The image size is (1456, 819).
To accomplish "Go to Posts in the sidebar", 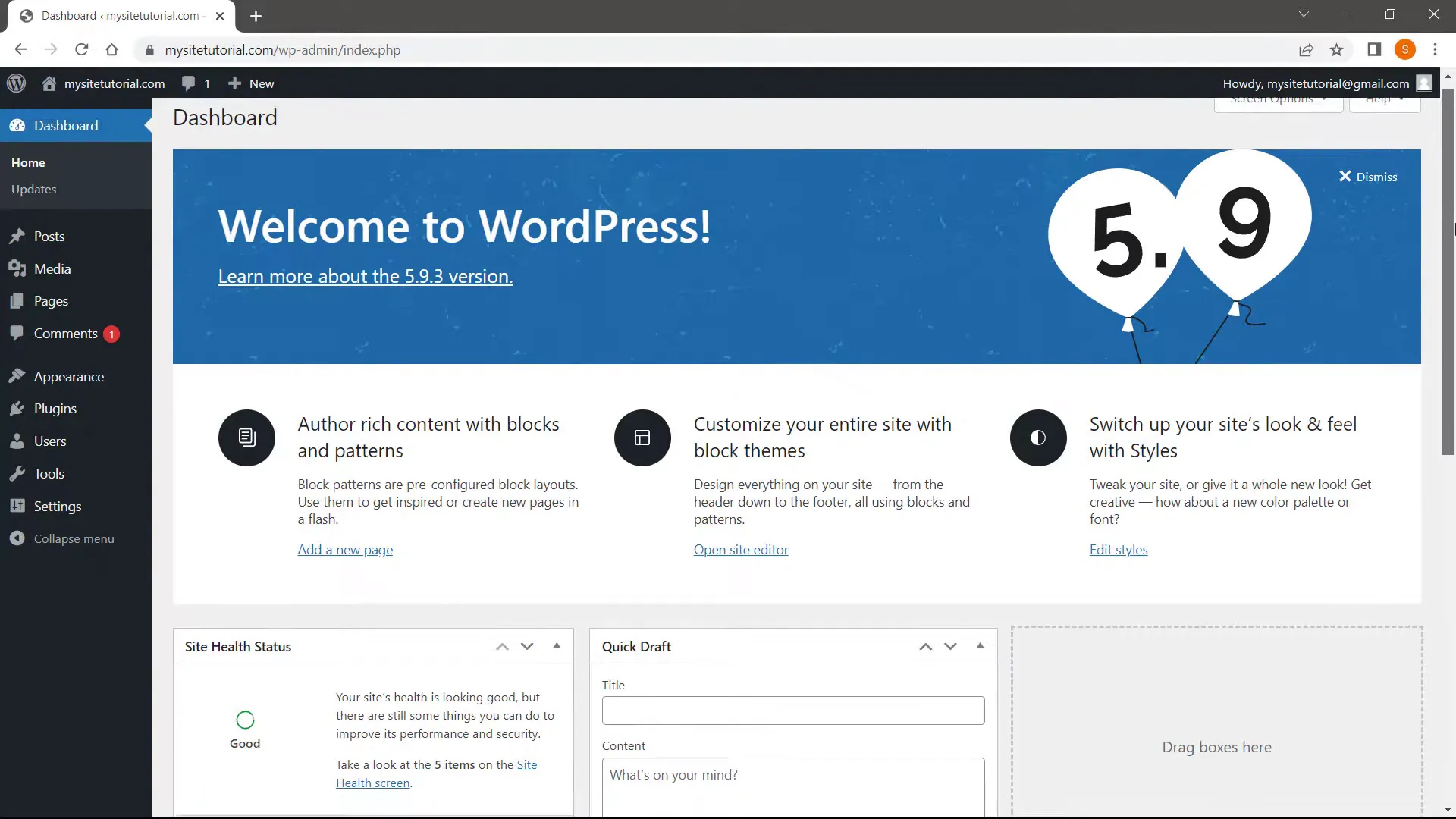I will pyautogui.click(x=49, y=237).
